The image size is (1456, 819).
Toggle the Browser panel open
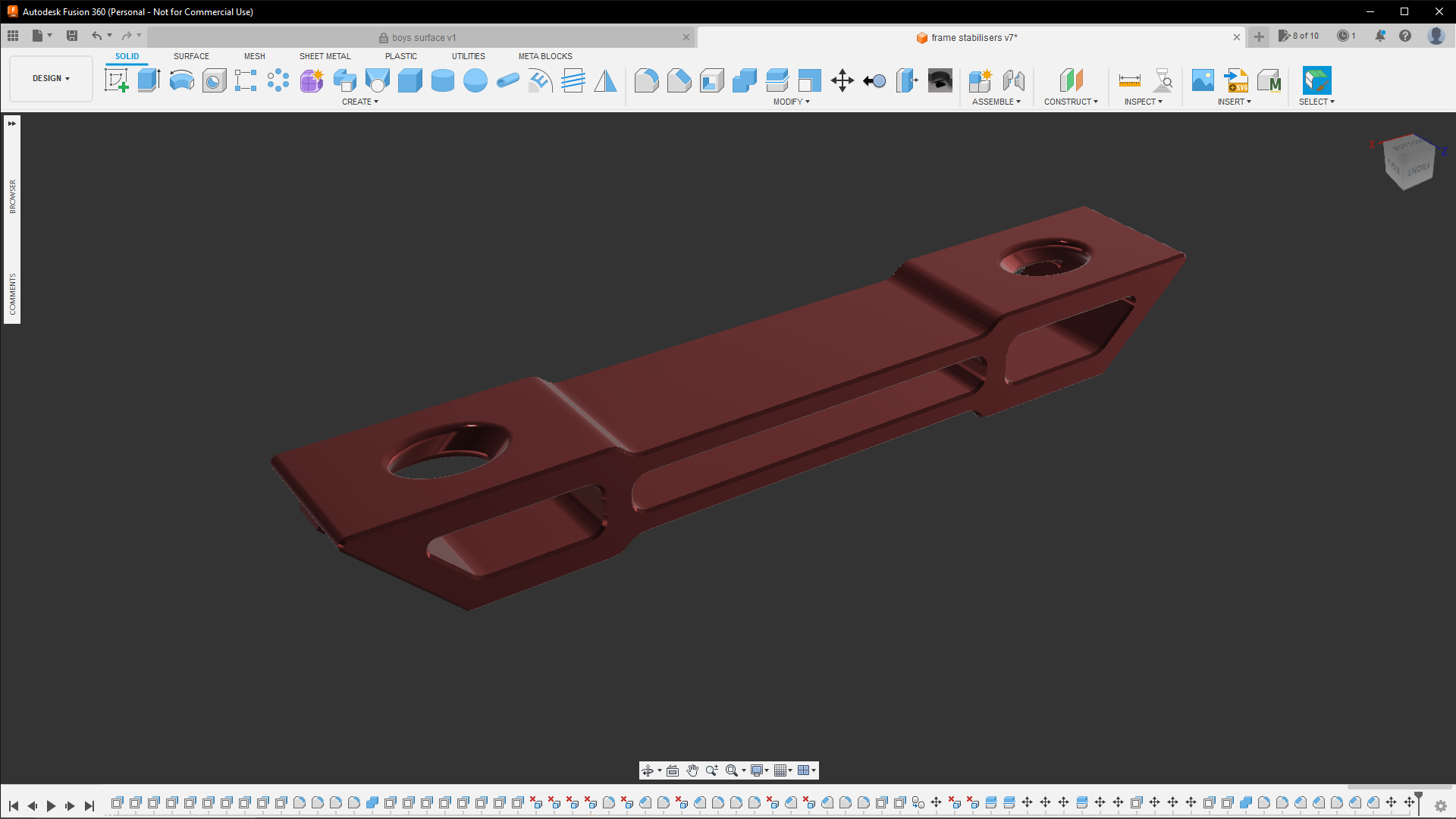coord(12,196)
